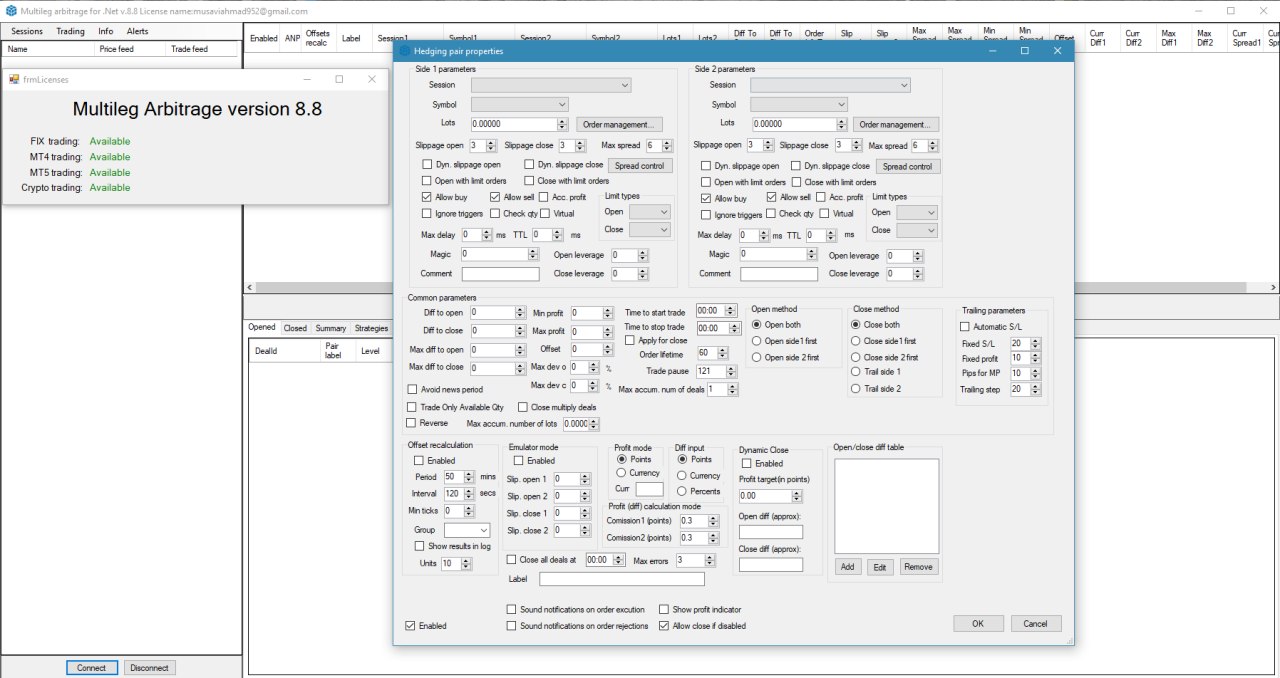Select Open side 1 first
This screenshot has height=678, width=1280.
[x=757, y=341]
